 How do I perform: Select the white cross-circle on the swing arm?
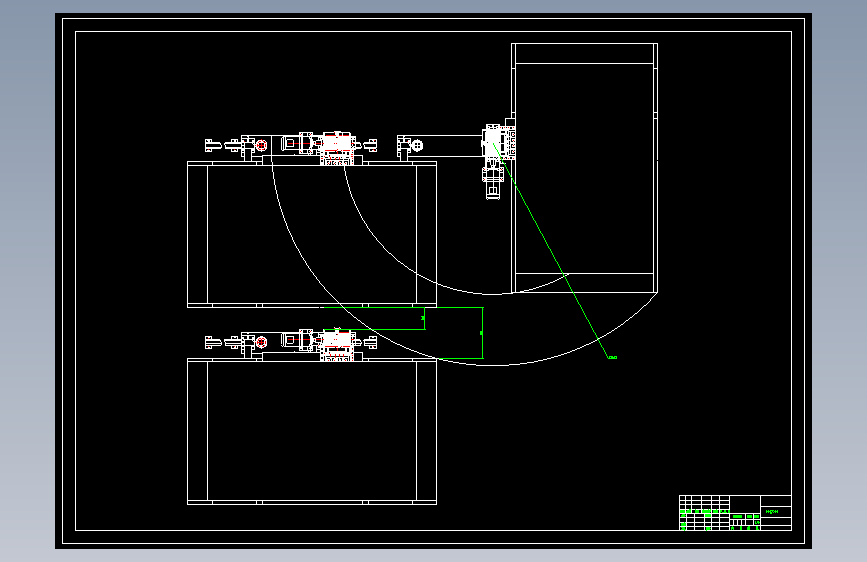[x=417, y=145]
